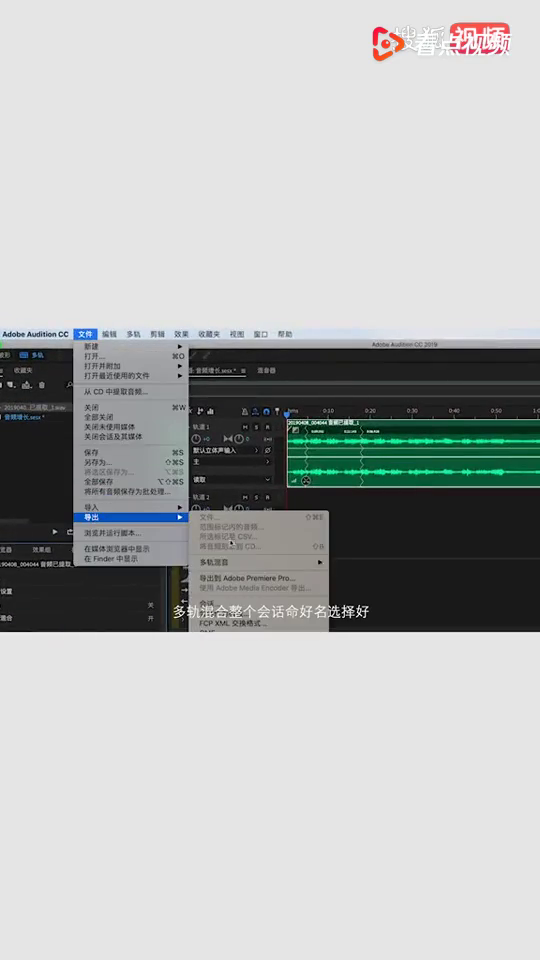Click the volume knob on 轨道 1
Viewport: 540px width, 960px height.
point(196,439)
